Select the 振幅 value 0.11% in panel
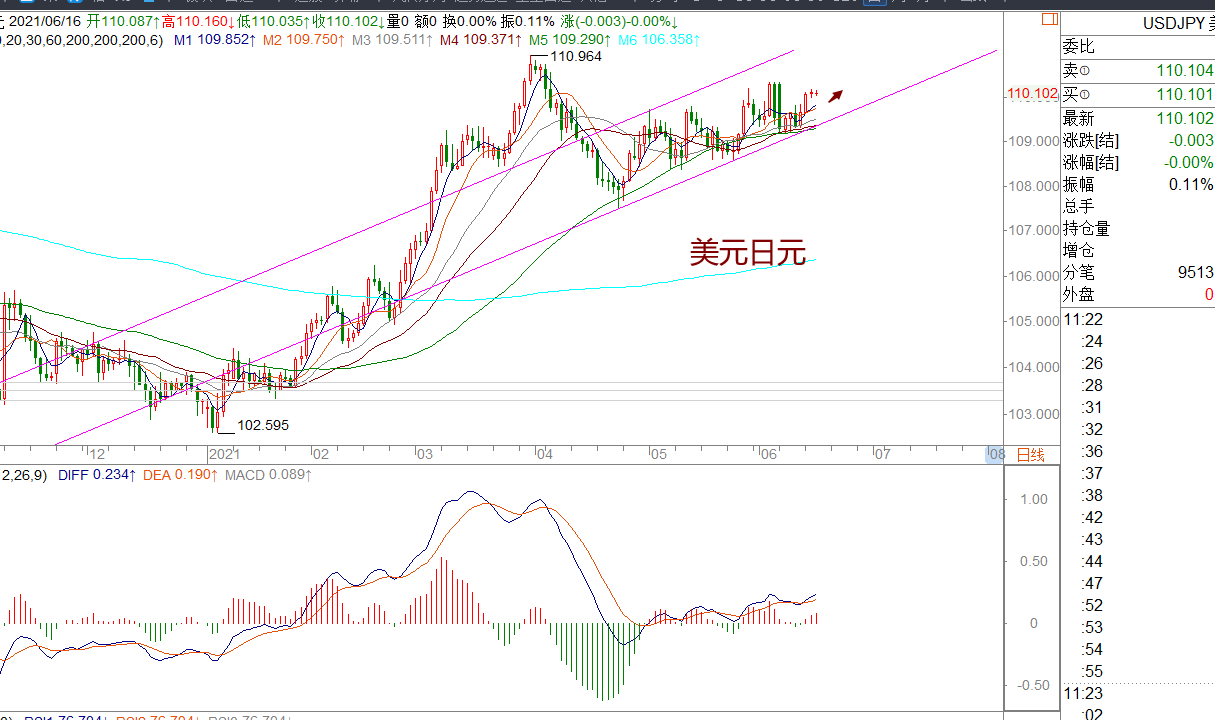 pos(1190,184)
